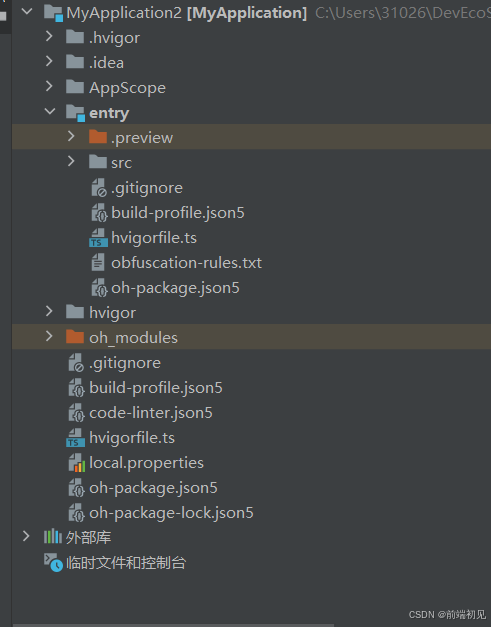
Task: Select the oh_modules folder name
Action: [134, 338]
